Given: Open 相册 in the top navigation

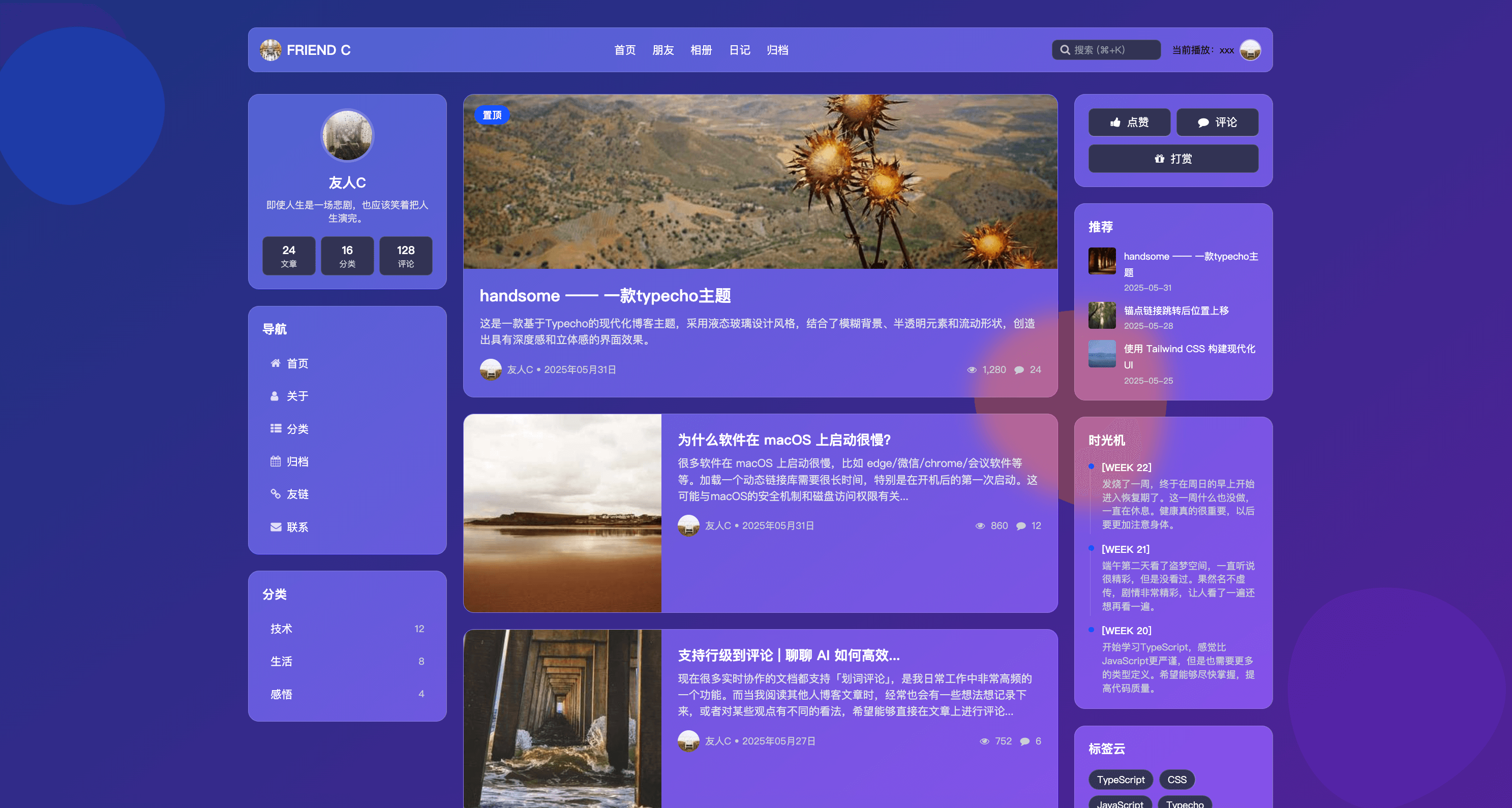Looking at the screenshot, I should click(x=702, y=50).
